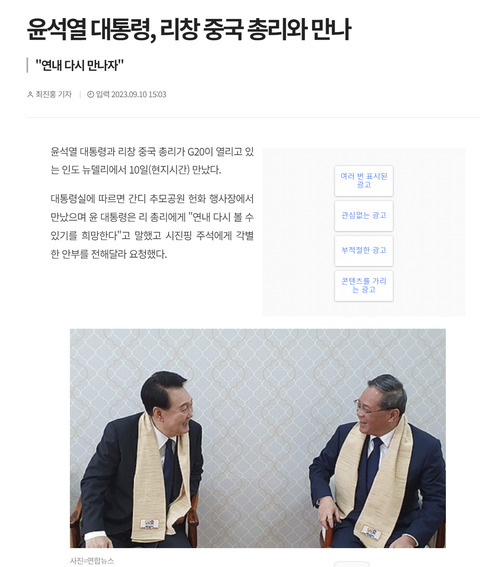The height and width of the screenshot is (567, 480).
Task: Open reporter 최진홍 기자 byline
Action: (53, 94)
